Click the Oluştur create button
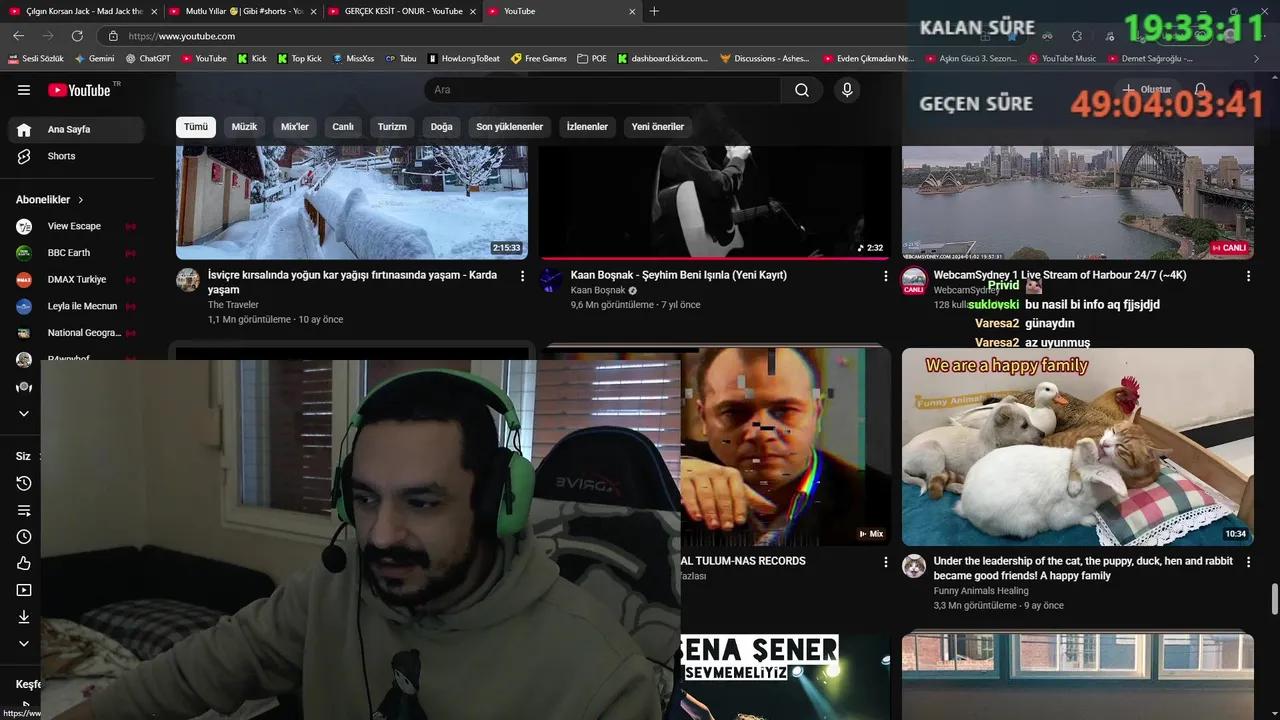Screen dimensions: 1280x720 coord(1146,90)
